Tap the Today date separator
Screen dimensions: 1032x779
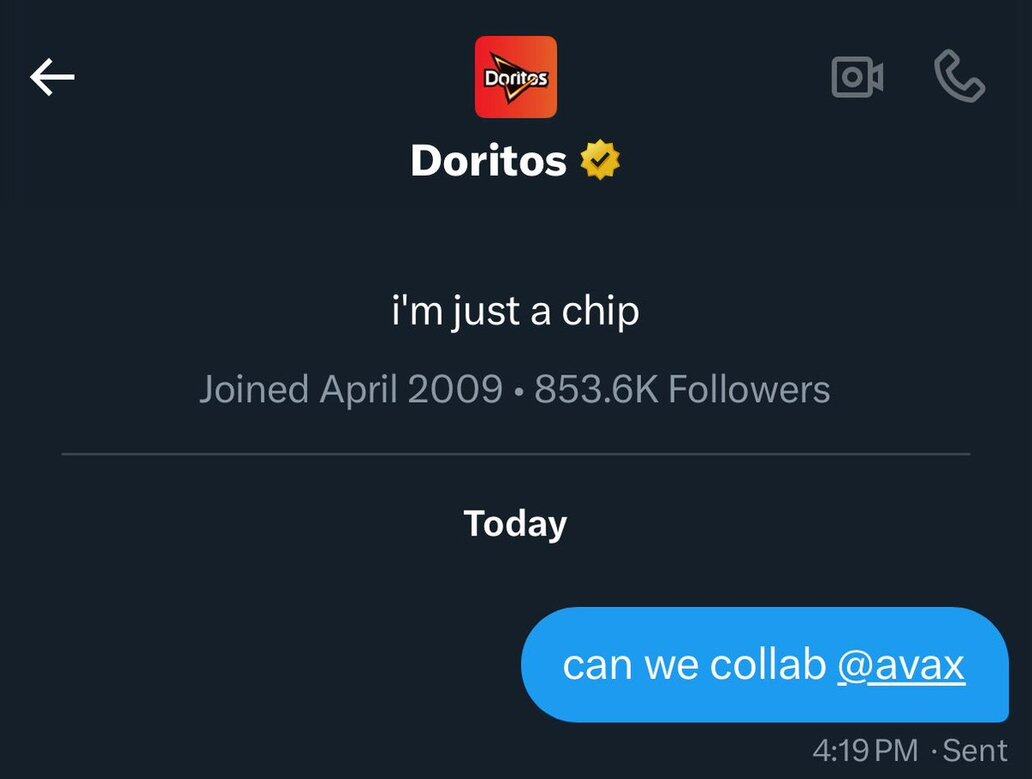pos(515,524)
